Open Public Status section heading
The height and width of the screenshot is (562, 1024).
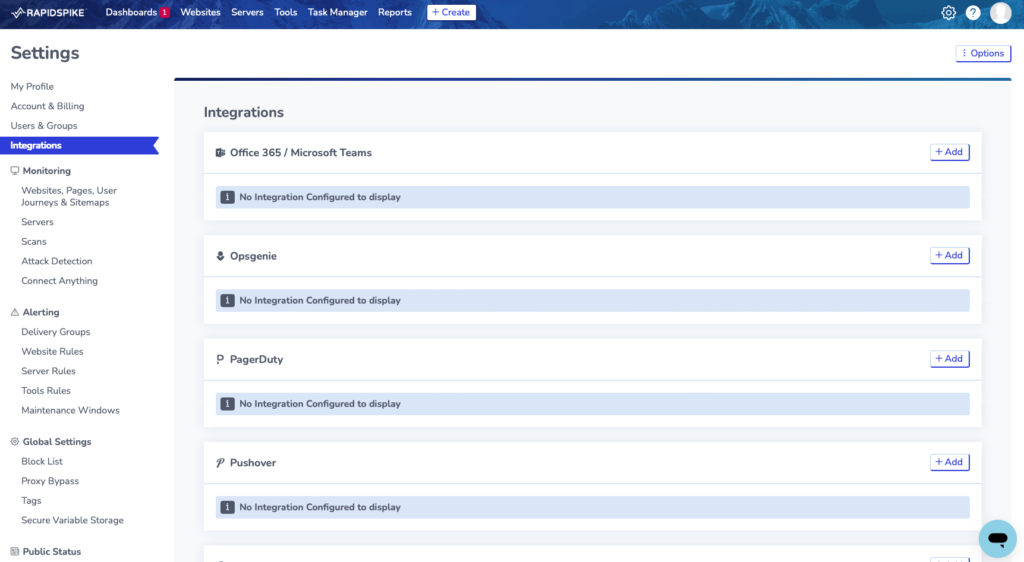pos(52,552)
